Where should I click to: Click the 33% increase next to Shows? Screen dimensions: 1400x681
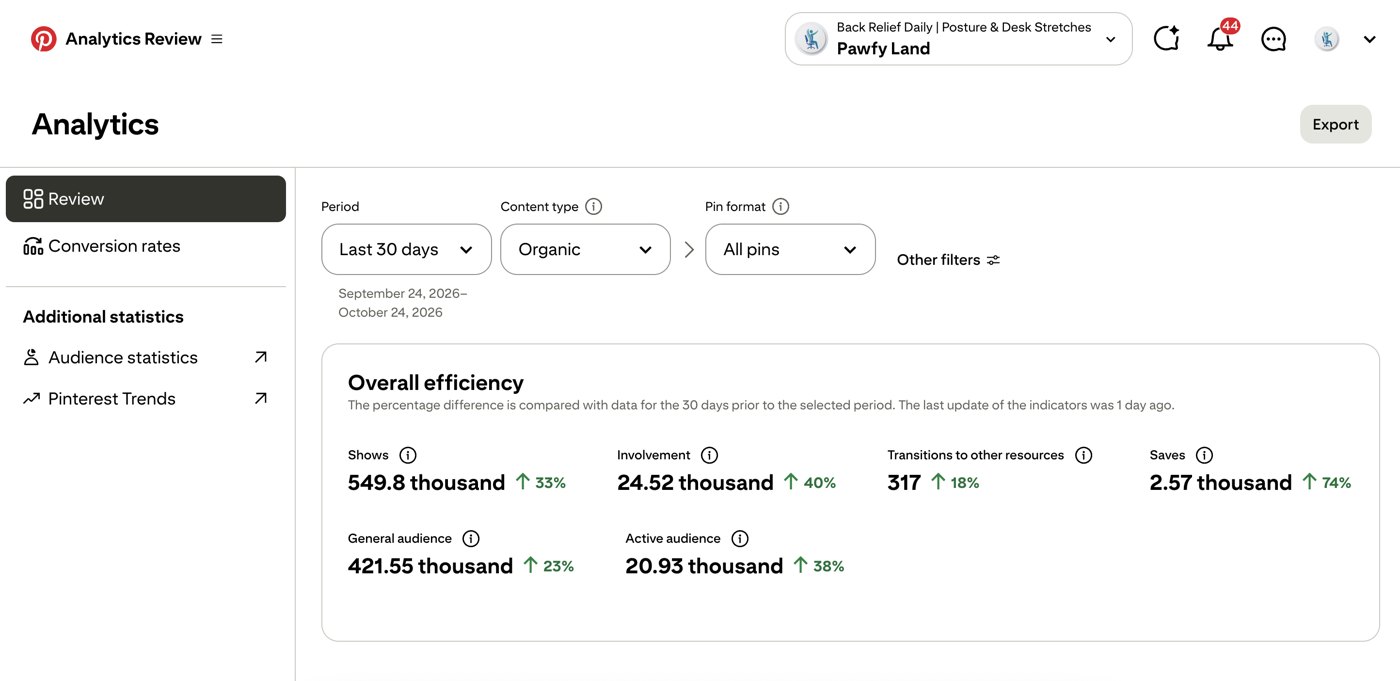(541, 482)
